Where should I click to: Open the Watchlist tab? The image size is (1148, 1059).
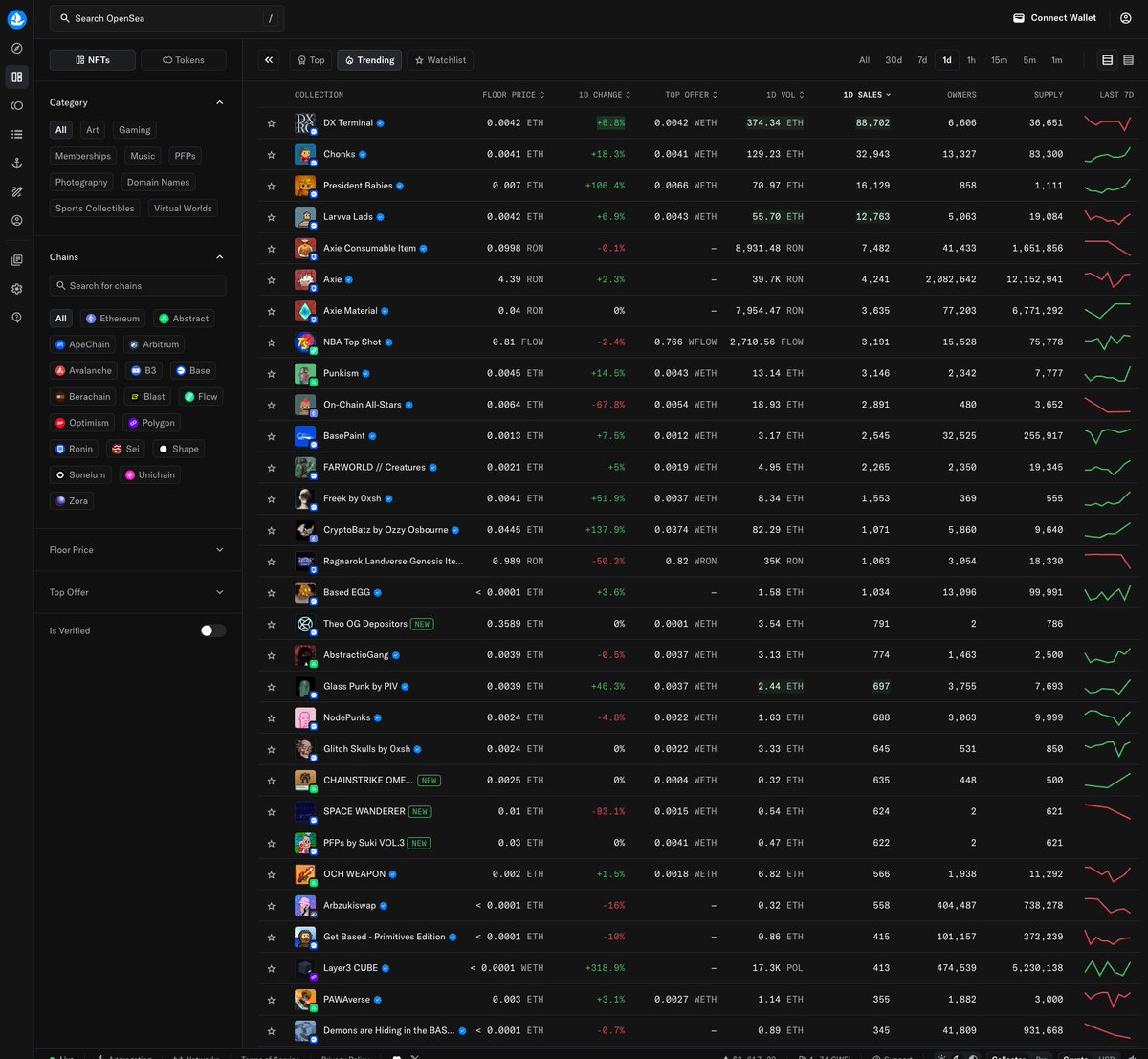pos(440,60)
